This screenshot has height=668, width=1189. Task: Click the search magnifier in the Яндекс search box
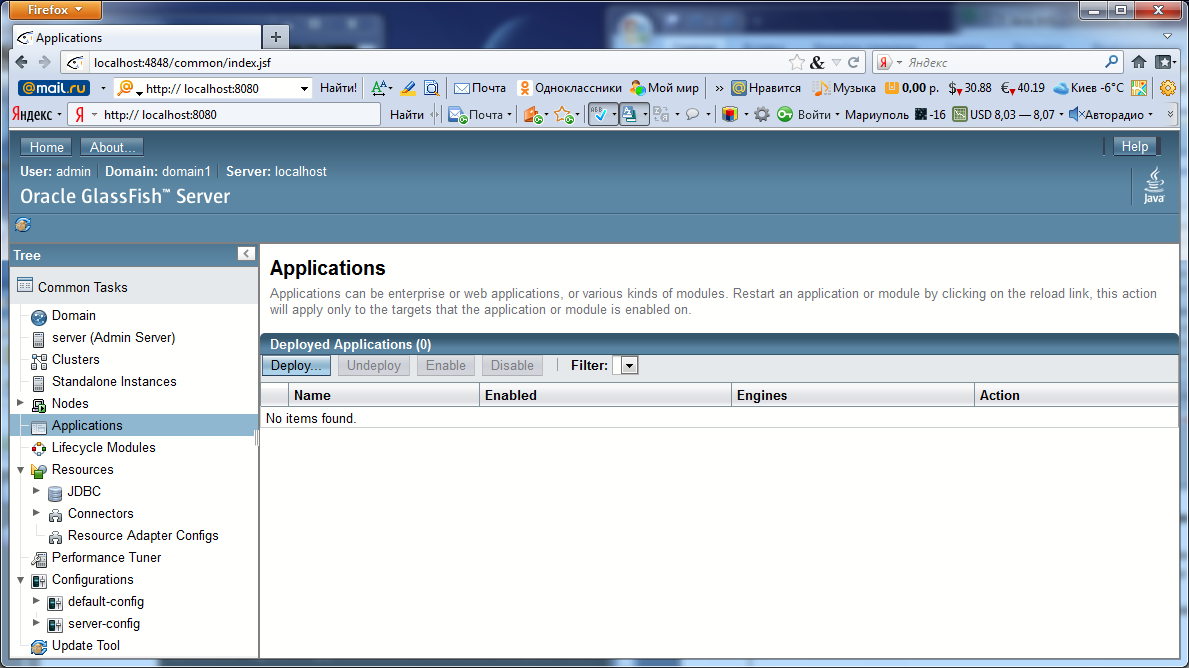tap(1112, 62)
